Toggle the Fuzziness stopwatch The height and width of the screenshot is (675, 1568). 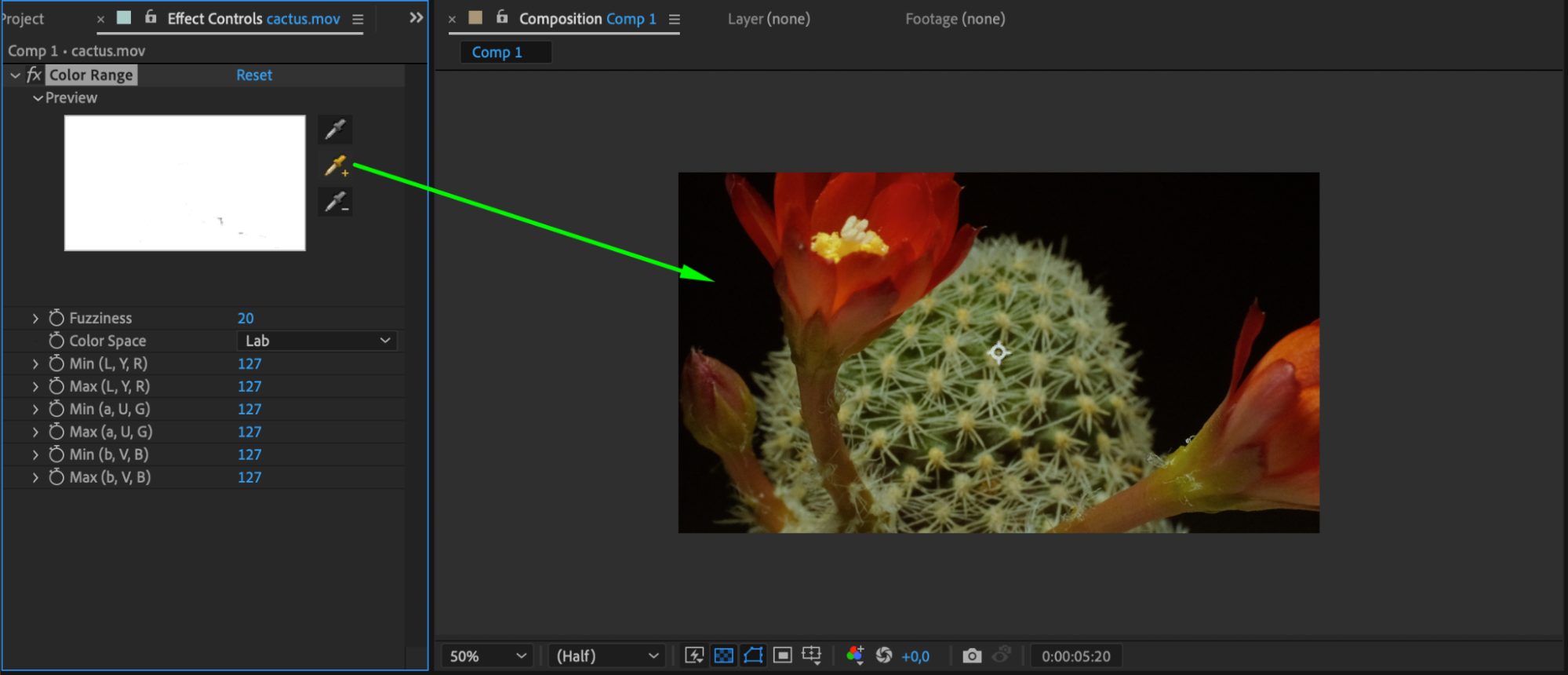[56, 318]
